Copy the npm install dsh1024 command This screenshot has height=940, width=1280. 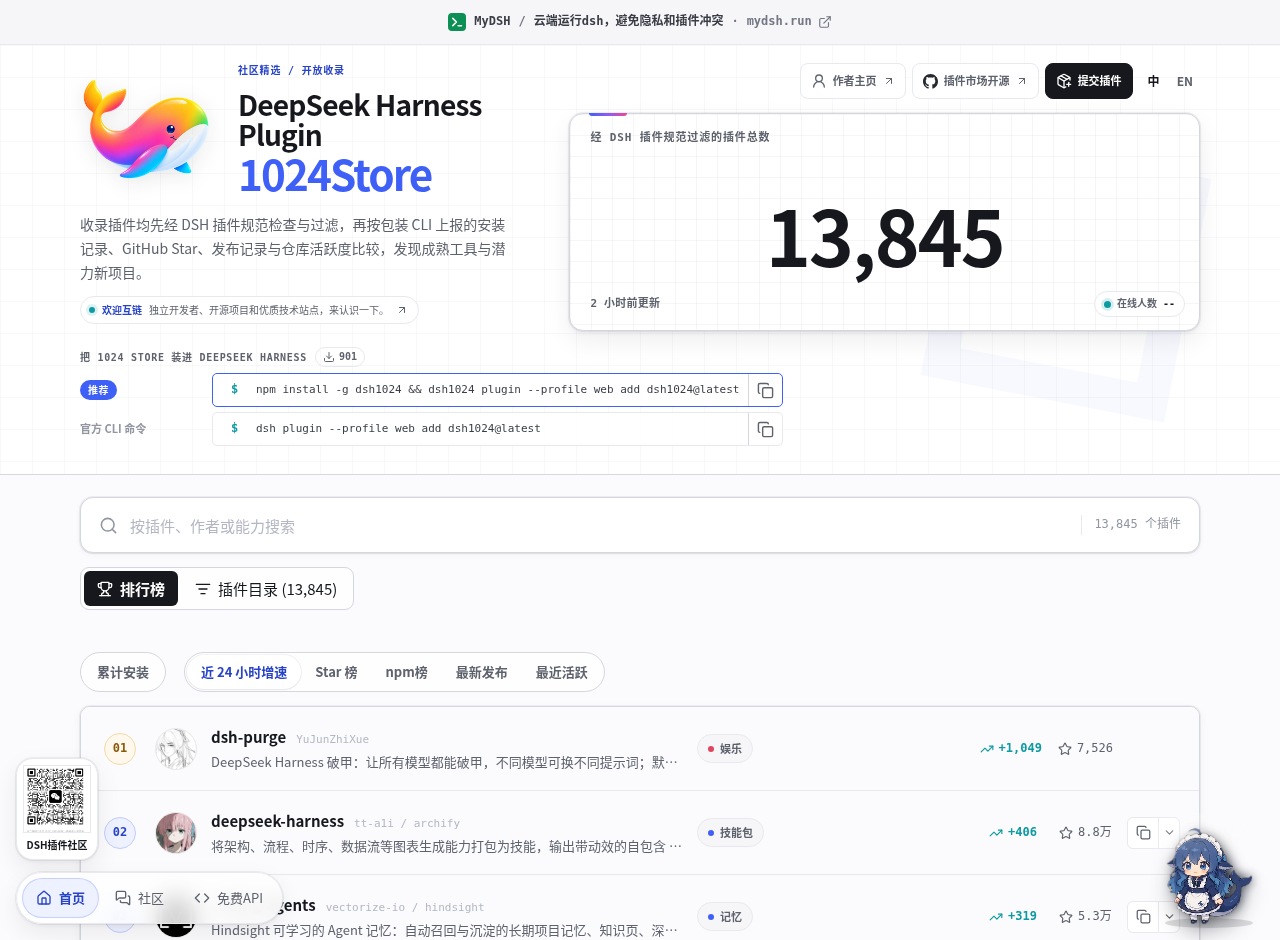click(x=765, y=390)
